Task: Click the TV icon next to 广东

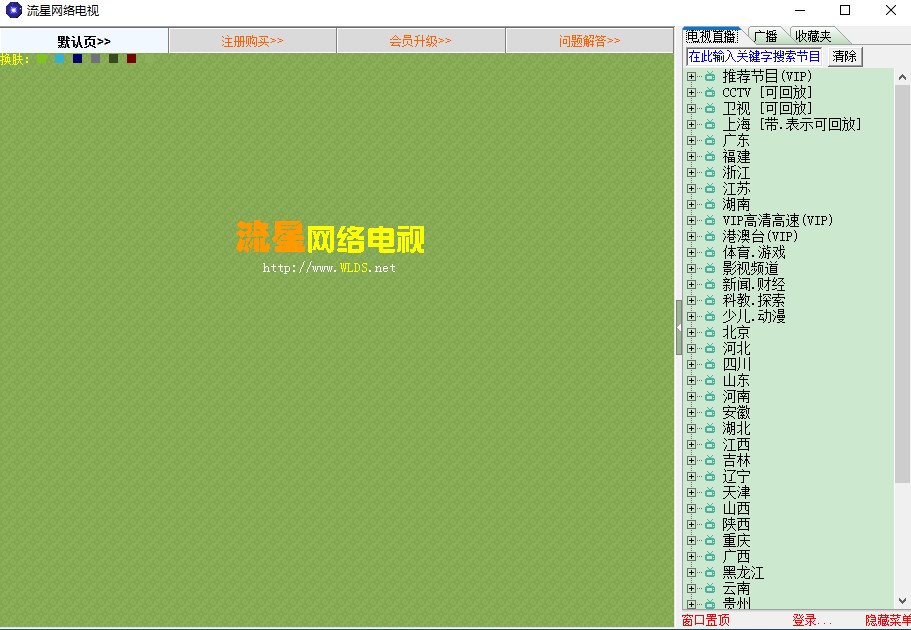Action: tap(710, 141)
